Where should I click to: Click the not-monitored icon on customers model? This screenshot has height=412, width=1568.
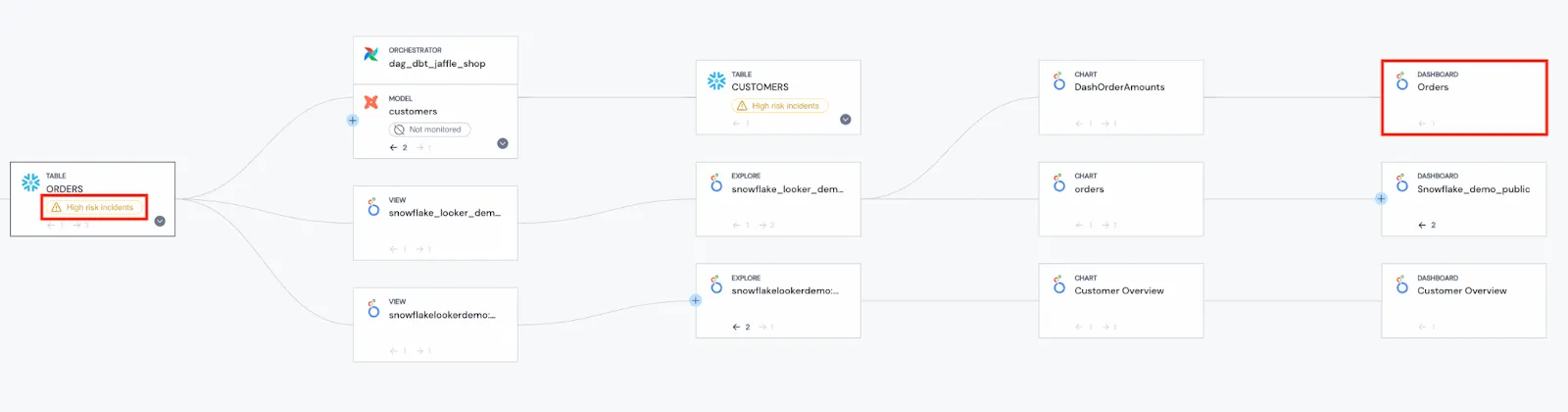pos(399,129)
